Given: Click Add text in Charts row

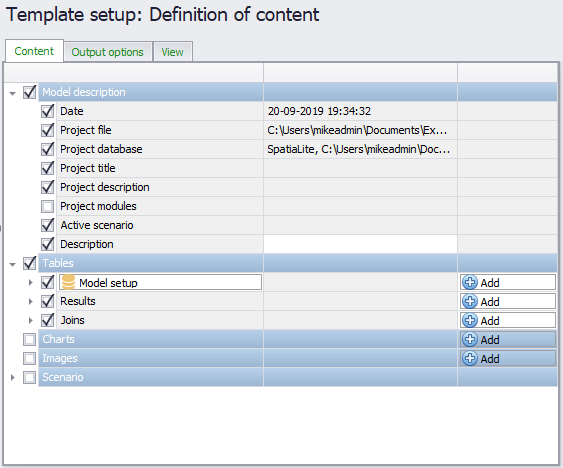Looking at the screenshot, I should (490, 340).
